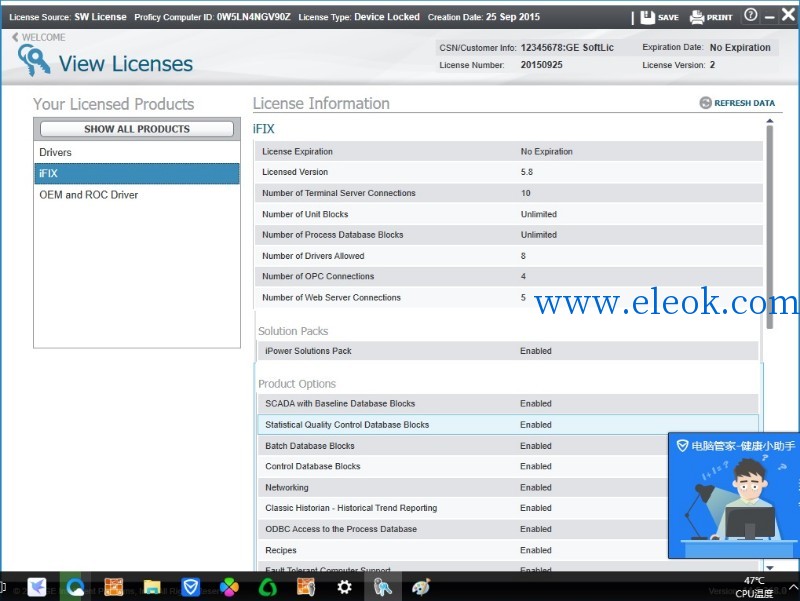Select OEM and ROC Driver product

click(x=137, y=195)
